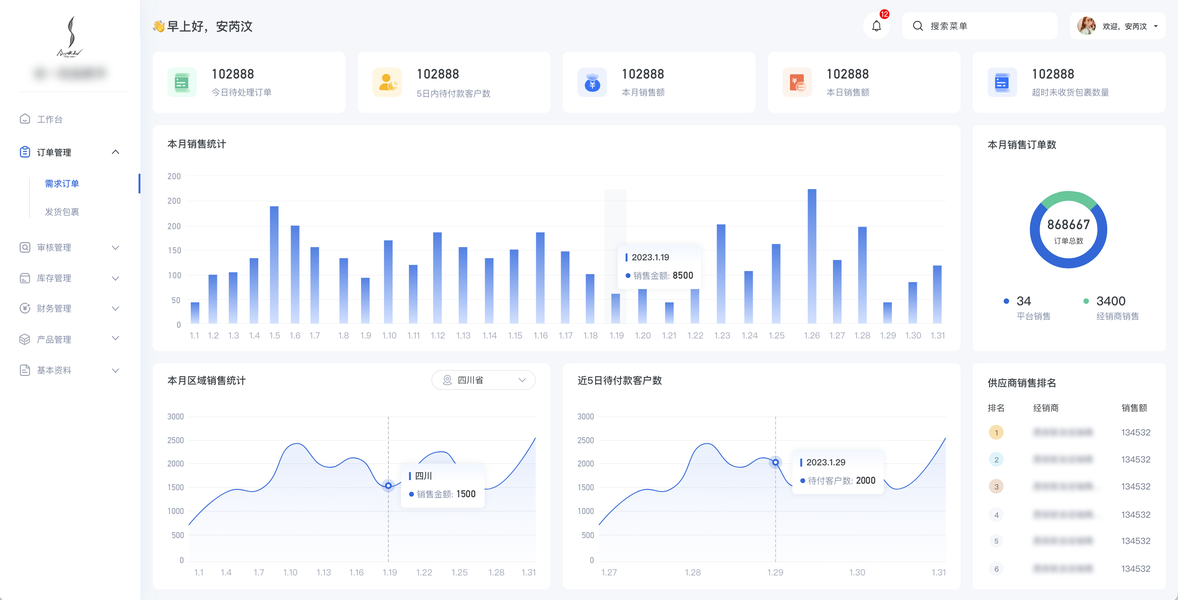Click the 审核管理 sidebar icon

[25, 247]
